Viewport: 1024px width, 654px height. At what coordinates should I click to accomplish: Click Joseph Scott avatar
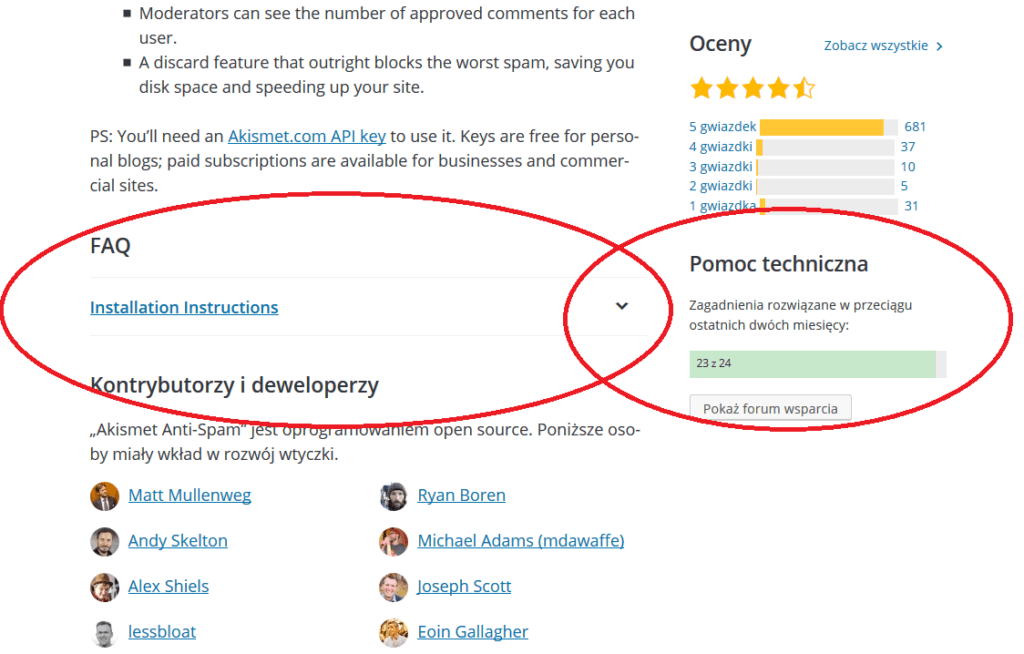click(394, 587)
